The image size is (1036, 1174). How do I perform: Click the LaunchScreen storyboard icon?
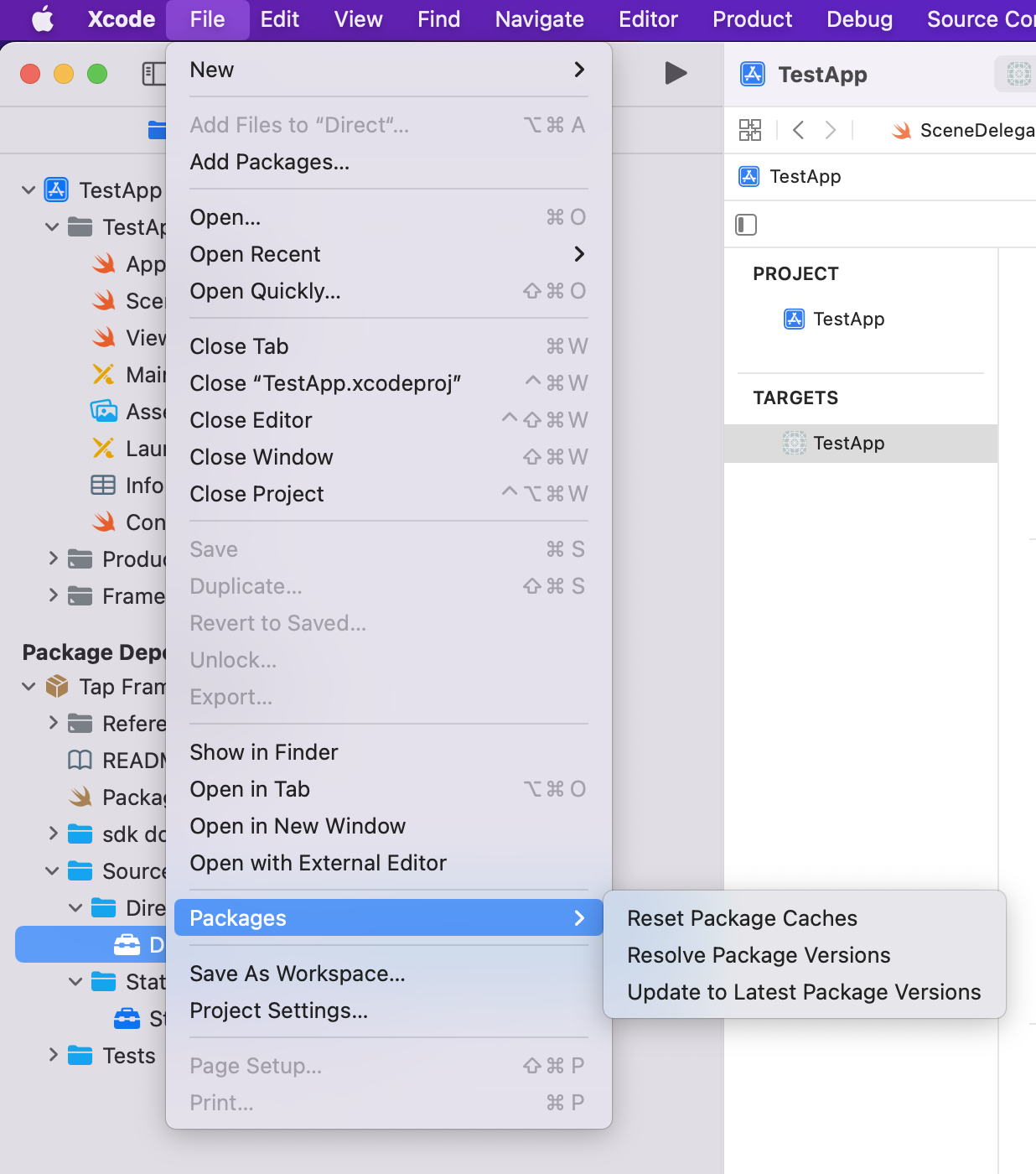tap(103, 448)
